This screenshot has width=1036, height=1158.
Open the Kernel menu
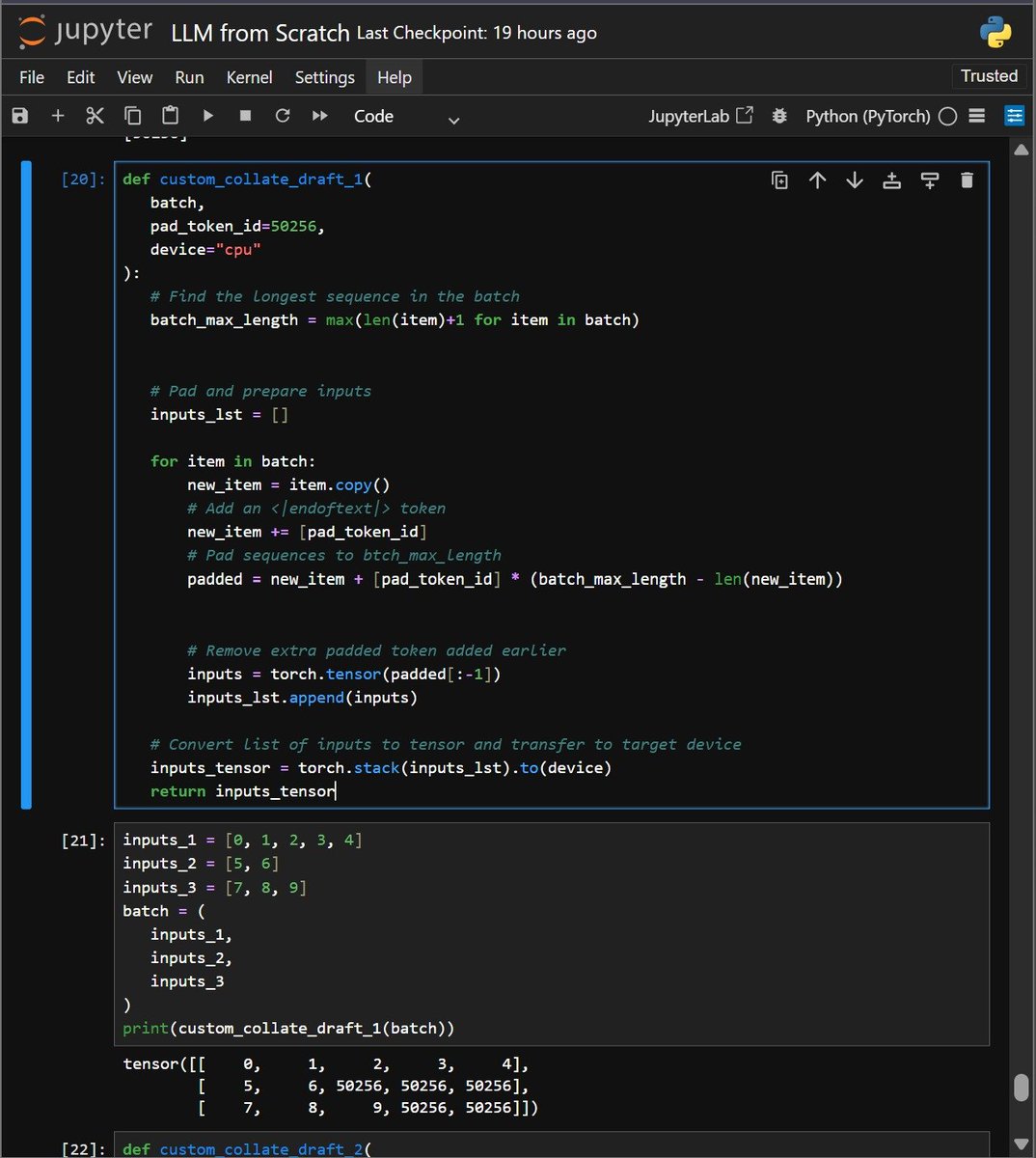(249, 77)
